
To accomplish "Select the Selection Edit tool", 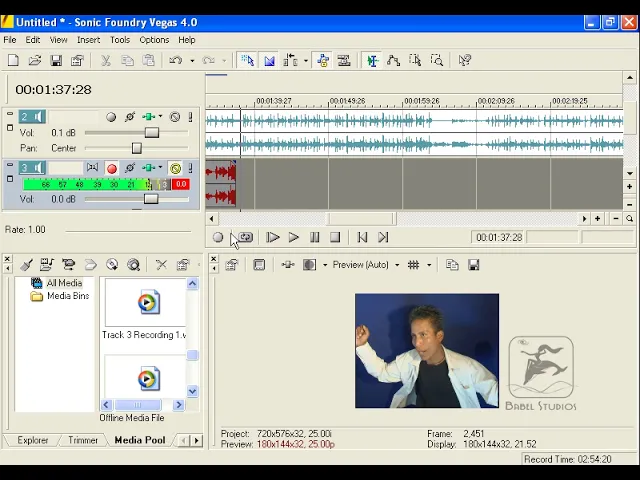I will (x=415, y=60).
